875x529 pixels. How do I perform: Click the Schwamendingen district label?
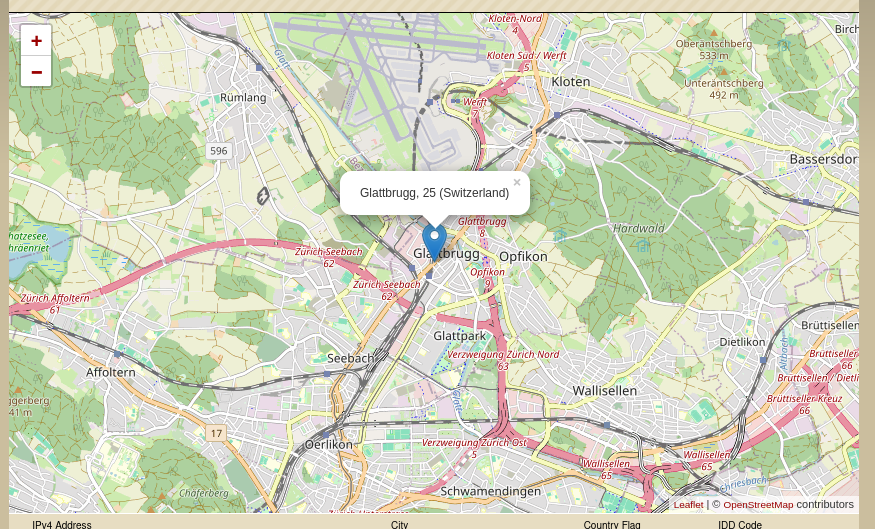click(491, 492)
